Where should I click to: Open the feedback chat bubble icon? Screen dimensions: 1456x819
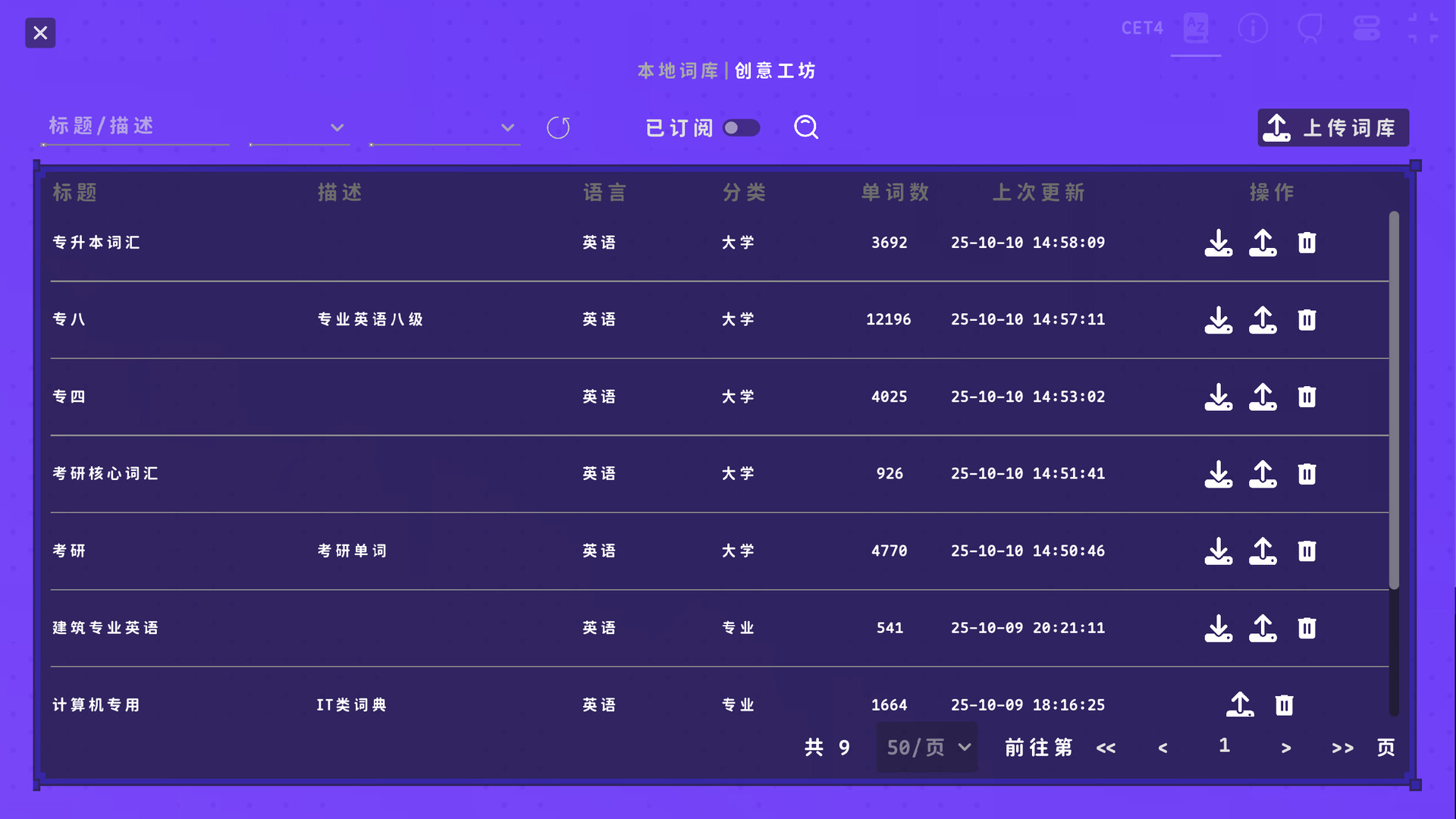(1310, 27)
